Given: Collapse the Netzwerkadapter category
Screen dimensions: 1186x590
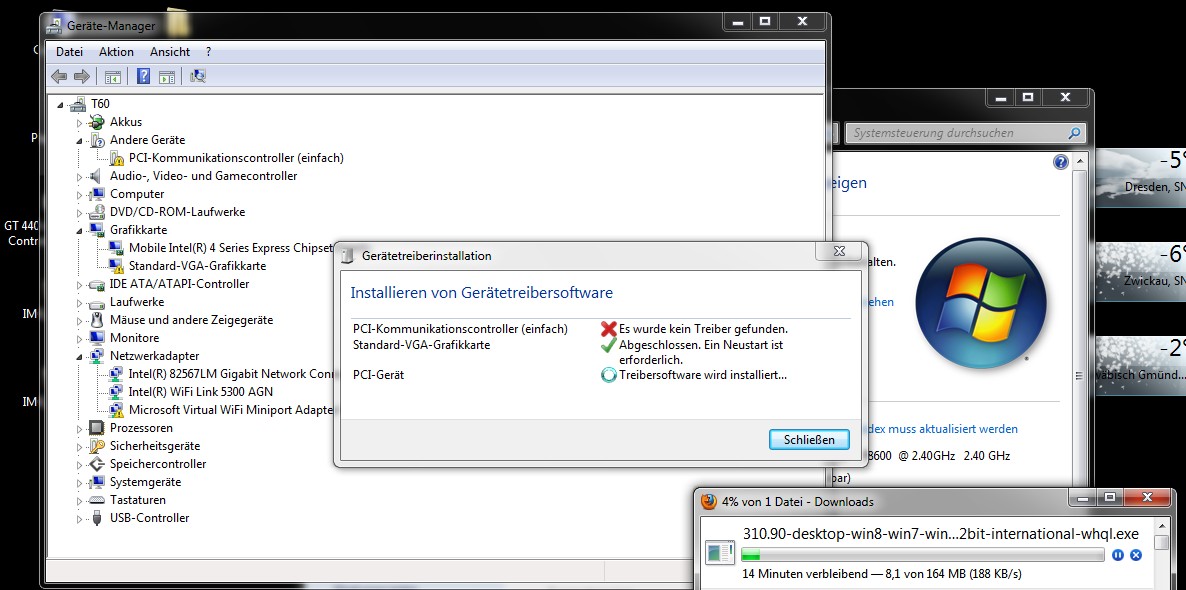Looking at the screenshot, I should point(79,356).
